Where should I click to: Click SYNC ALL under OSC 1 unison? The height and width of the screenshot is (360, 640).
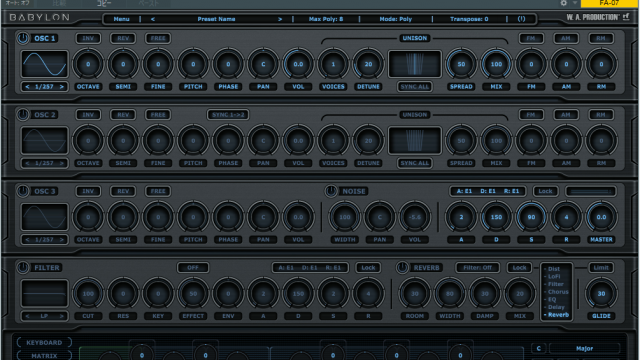coord(415,87)
